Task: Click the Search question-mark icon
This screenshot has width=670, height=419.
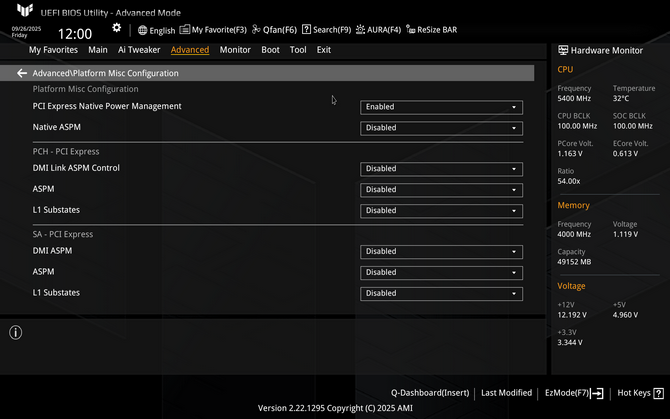Action: click(306, 29)
